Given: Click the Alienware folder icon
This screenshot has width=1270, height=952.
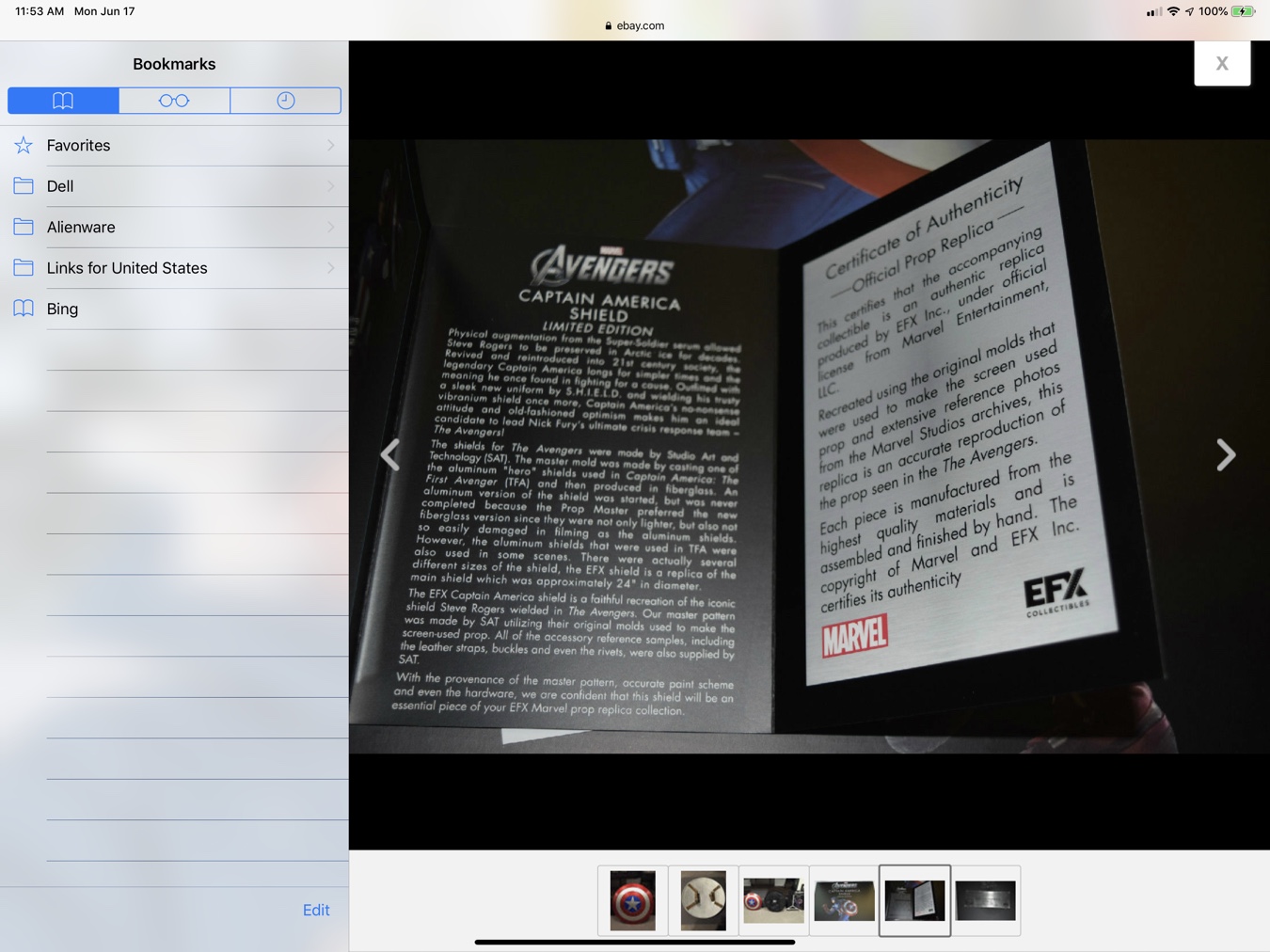Looking at the screenshot, I should (x=24, y=227).
